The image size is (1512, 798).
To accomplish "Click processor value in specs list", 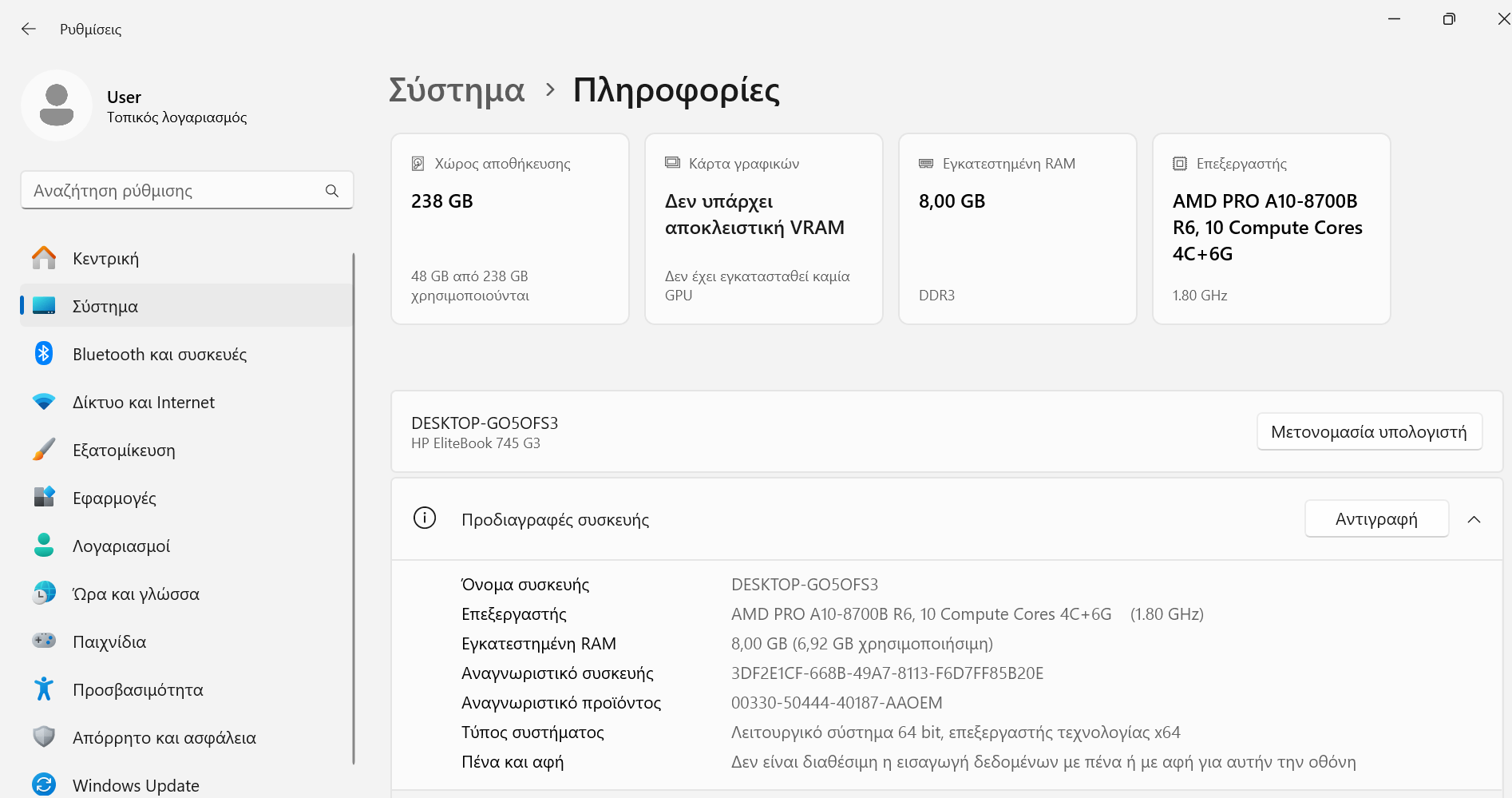I will tap(968, 613).
